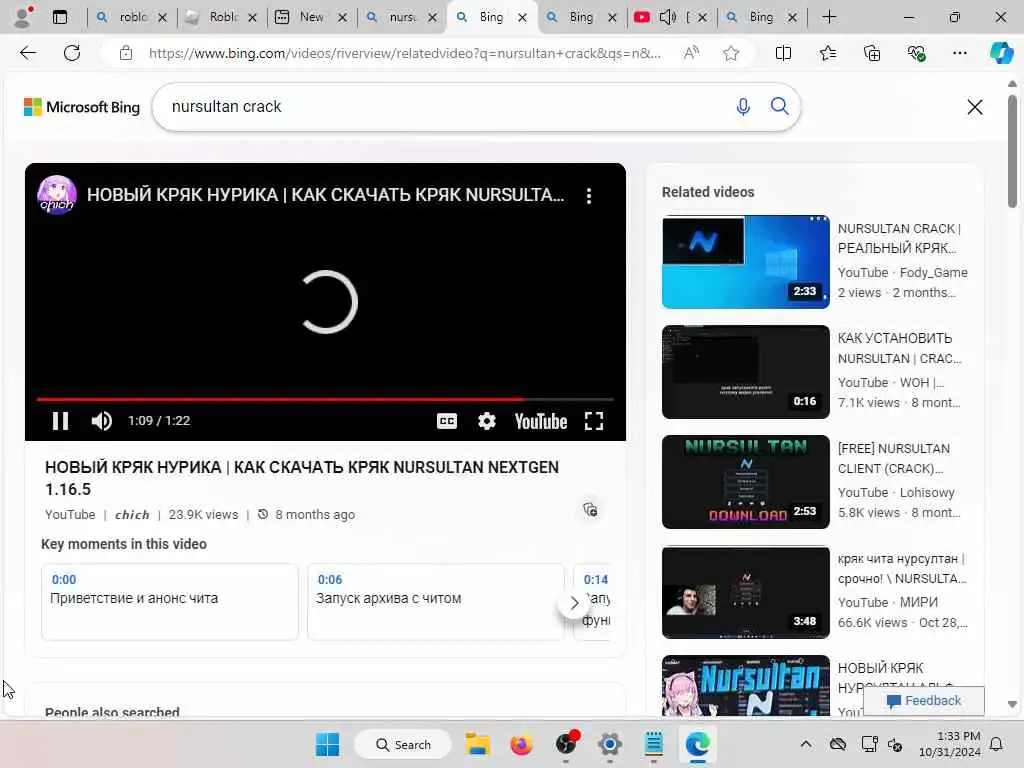The image size is (1024, 768).
Task: Show hidden system tray icons
Action: tap(806, 744)
